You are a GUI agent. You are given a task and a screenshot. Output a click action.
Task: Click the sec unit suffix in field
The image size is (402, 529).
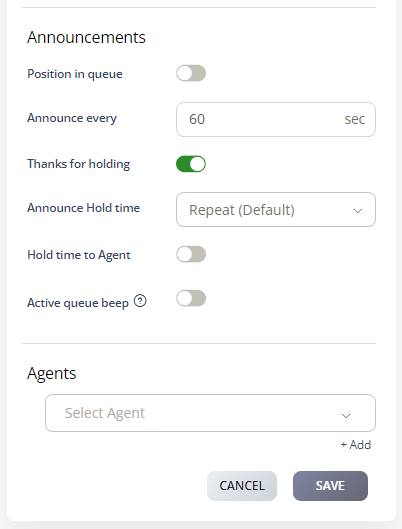(x=354, y=119)
